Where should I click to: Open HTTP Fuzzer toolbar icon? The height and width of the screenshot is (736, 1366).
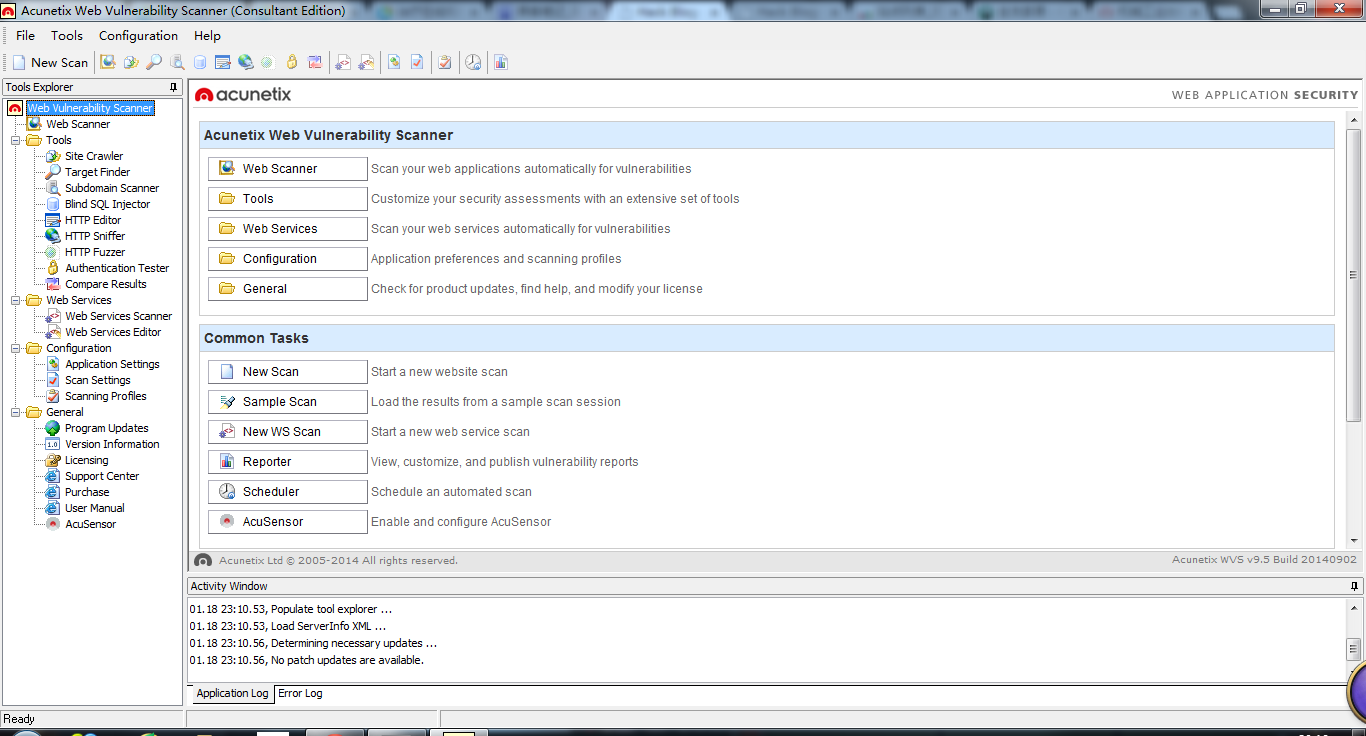tap(267, 62)
